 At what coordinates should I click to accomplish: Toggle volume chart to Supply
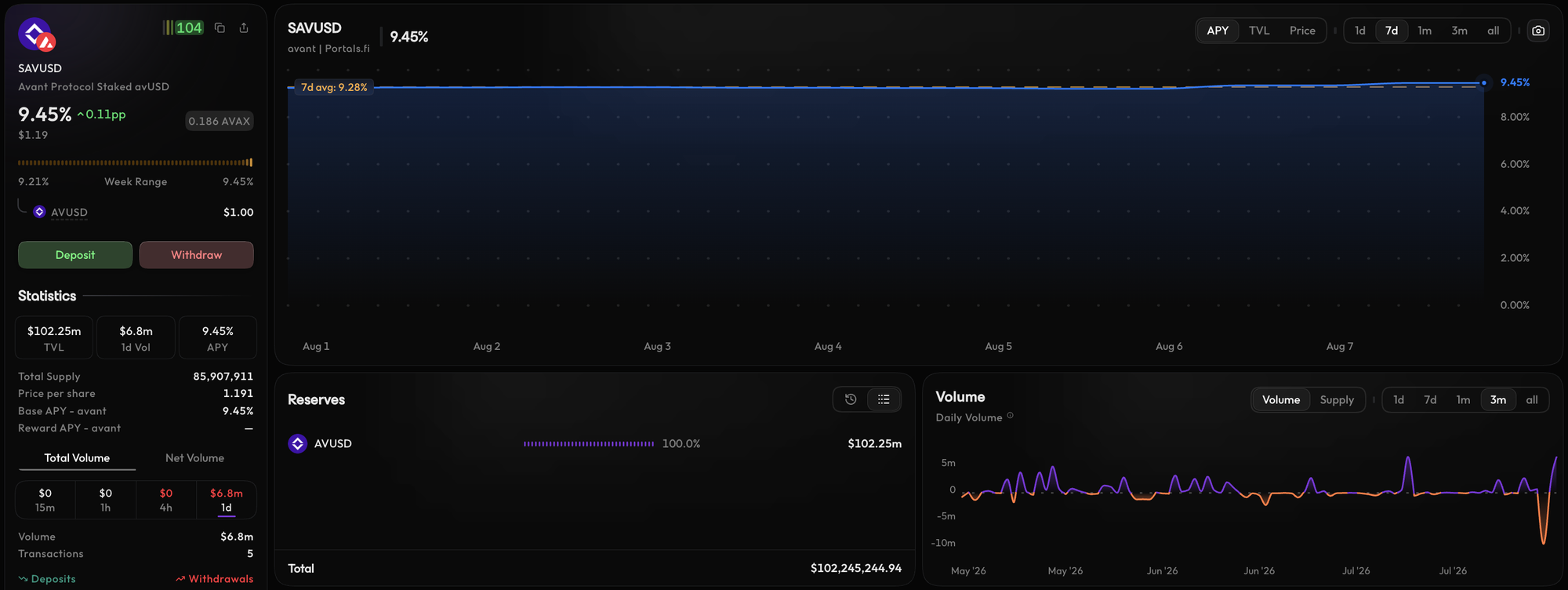coord(1337,399)
